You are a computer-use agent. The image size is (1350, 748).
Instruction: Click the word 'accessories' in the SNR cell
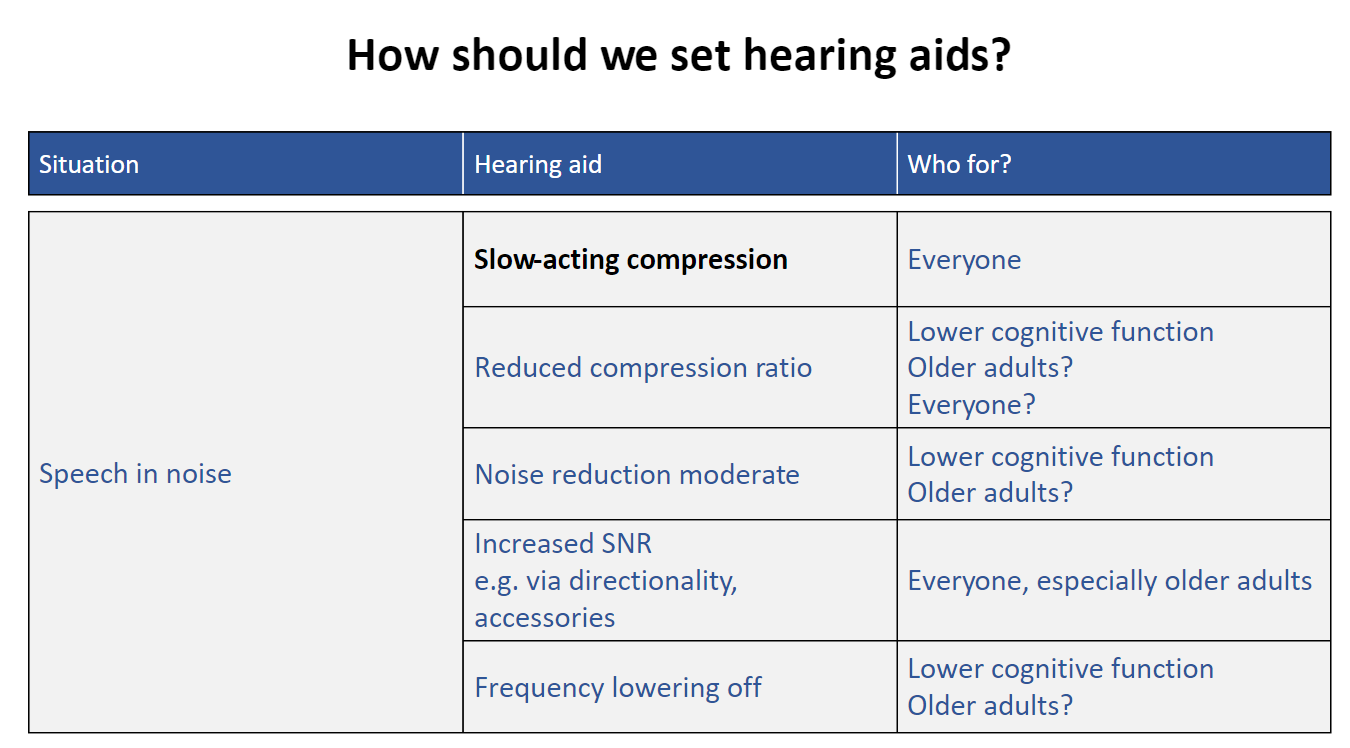[545, 617]
